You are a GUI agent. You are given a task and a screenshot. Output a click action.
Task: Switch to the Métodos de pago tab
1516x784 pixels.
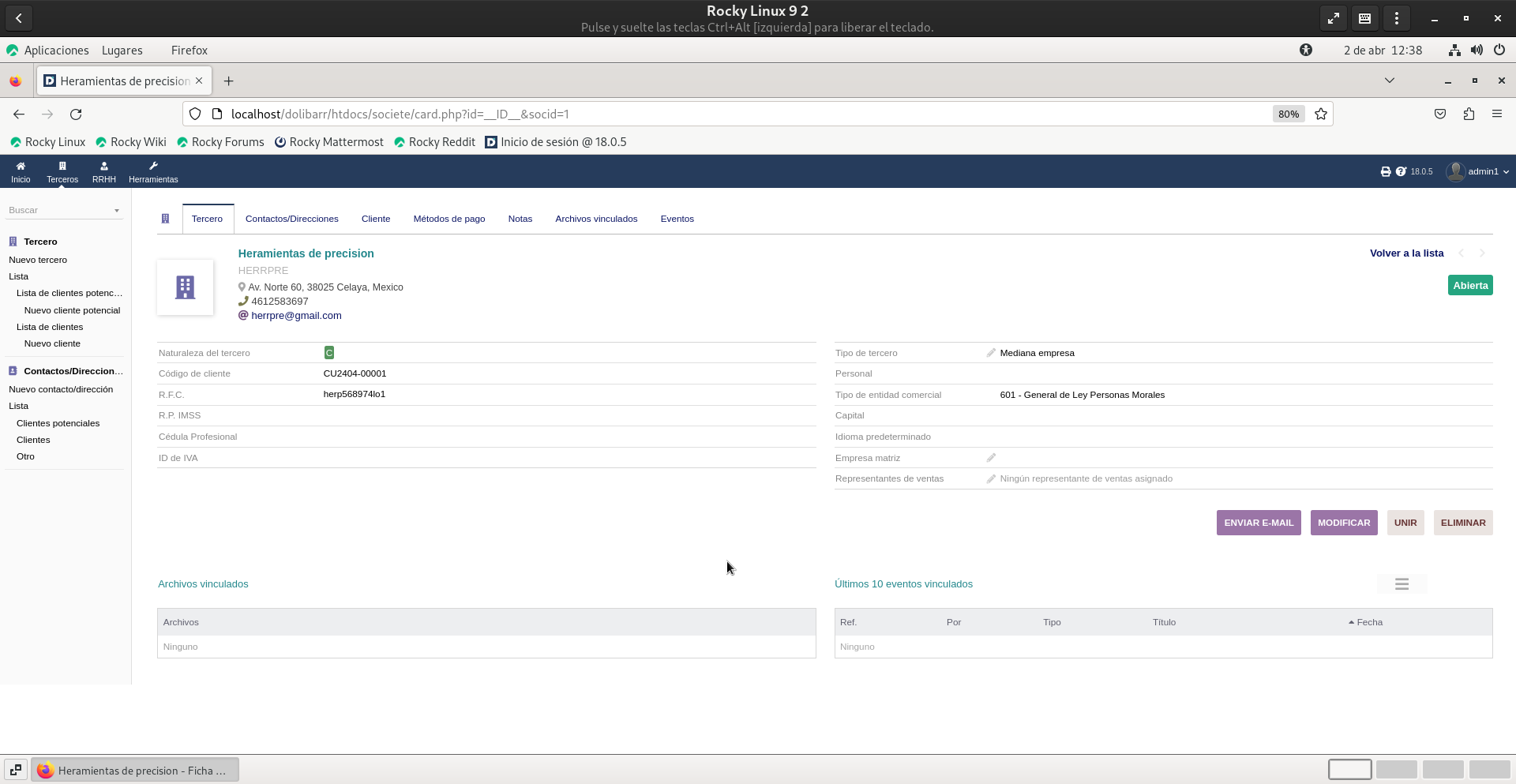pos(448,219)
